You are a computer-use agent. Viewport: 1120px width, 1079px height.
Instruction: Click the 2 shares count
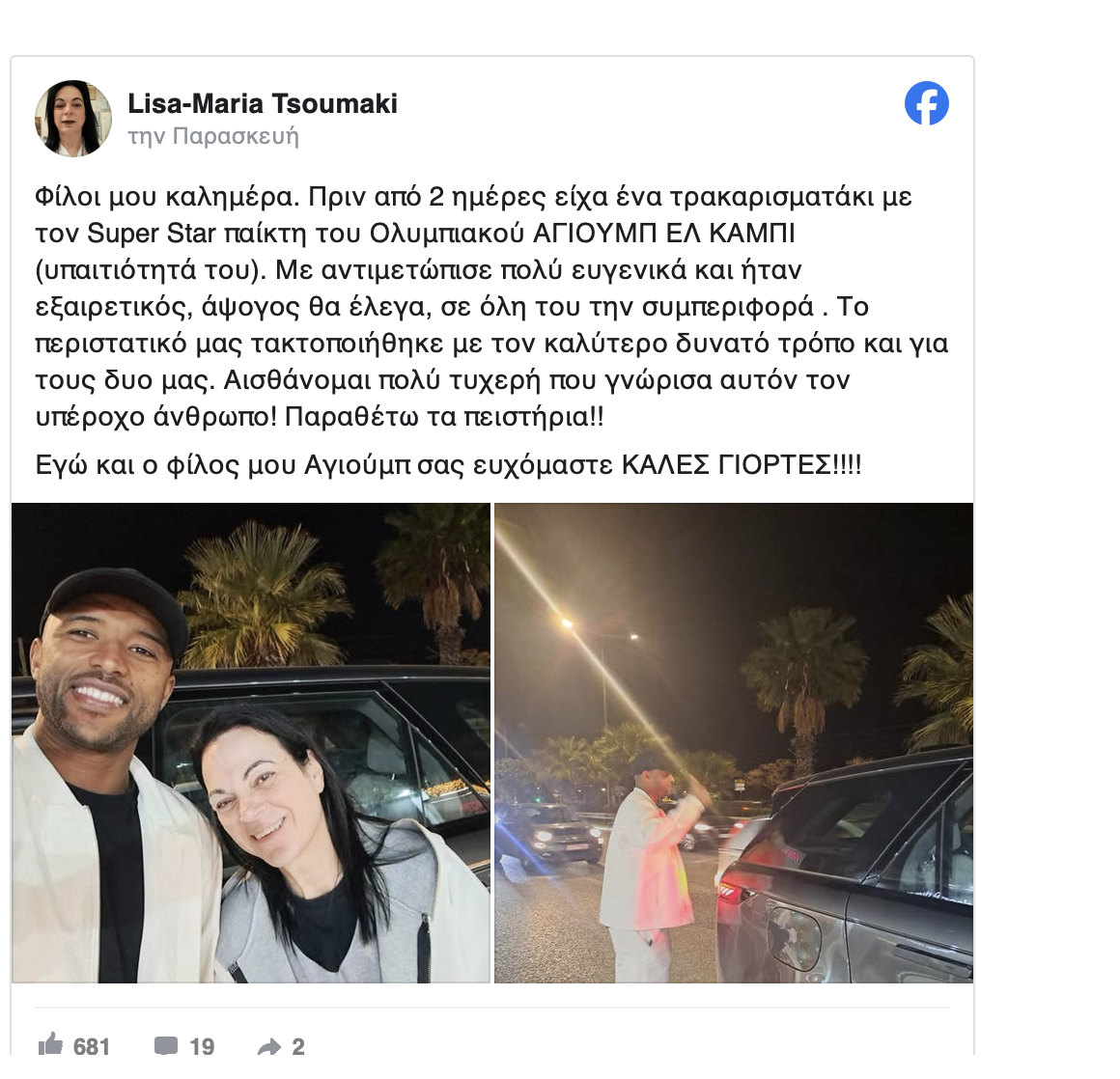click(298, 1047)
